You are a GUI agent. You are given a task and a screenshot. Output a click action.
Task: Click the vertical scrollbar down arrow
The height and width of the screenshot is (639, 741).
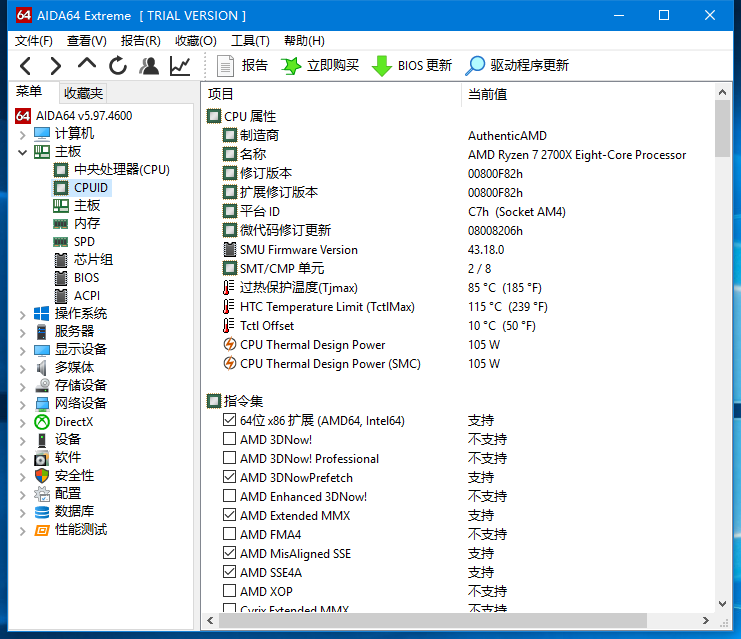click(x=722, y=604)
